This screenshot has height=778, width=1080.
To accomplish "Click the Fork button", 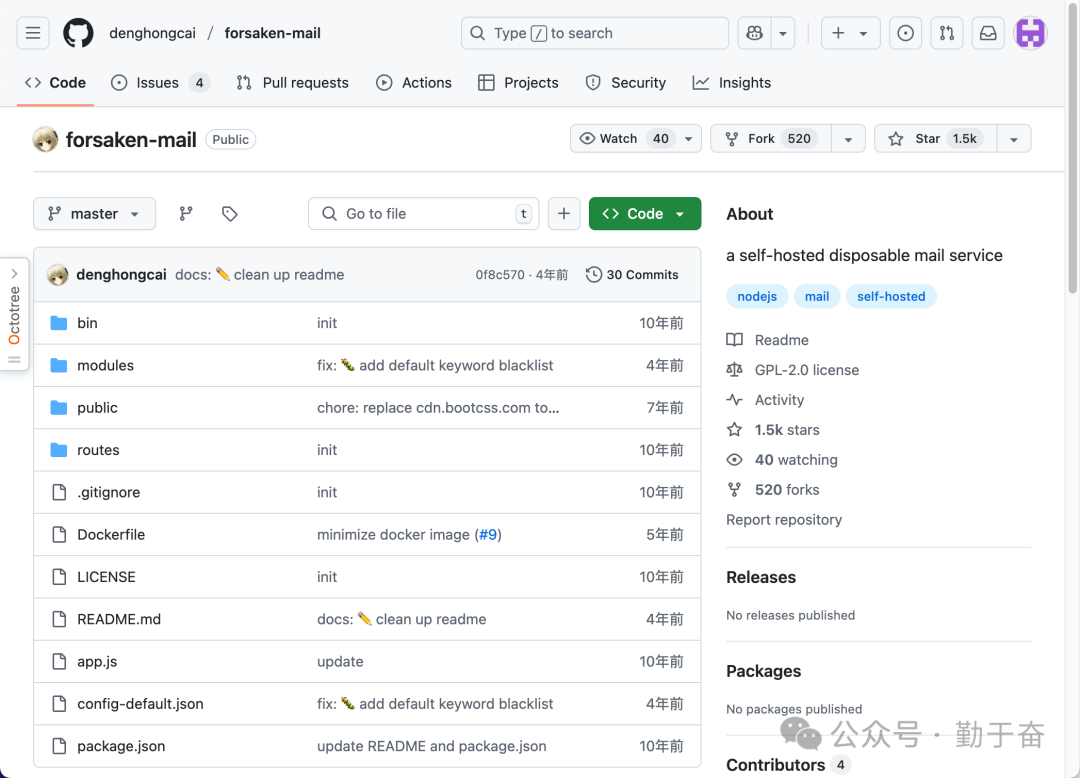I will [771, 138].
